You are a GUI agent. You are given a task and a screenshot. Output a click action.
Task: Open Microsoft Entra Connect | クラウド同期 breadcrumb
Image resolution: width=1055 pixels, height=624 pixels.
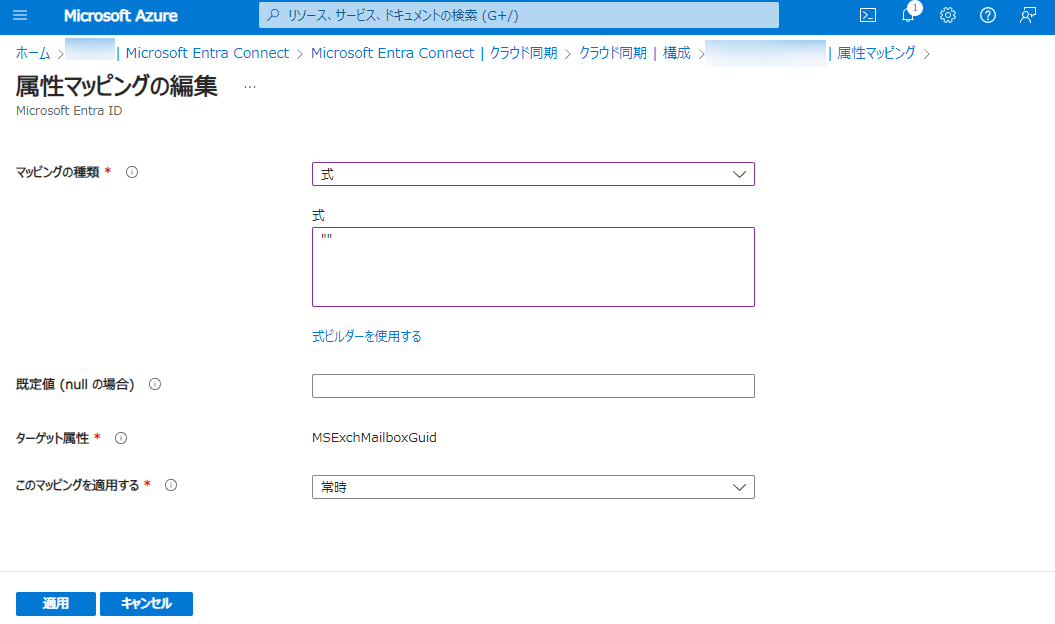point(434,53)
